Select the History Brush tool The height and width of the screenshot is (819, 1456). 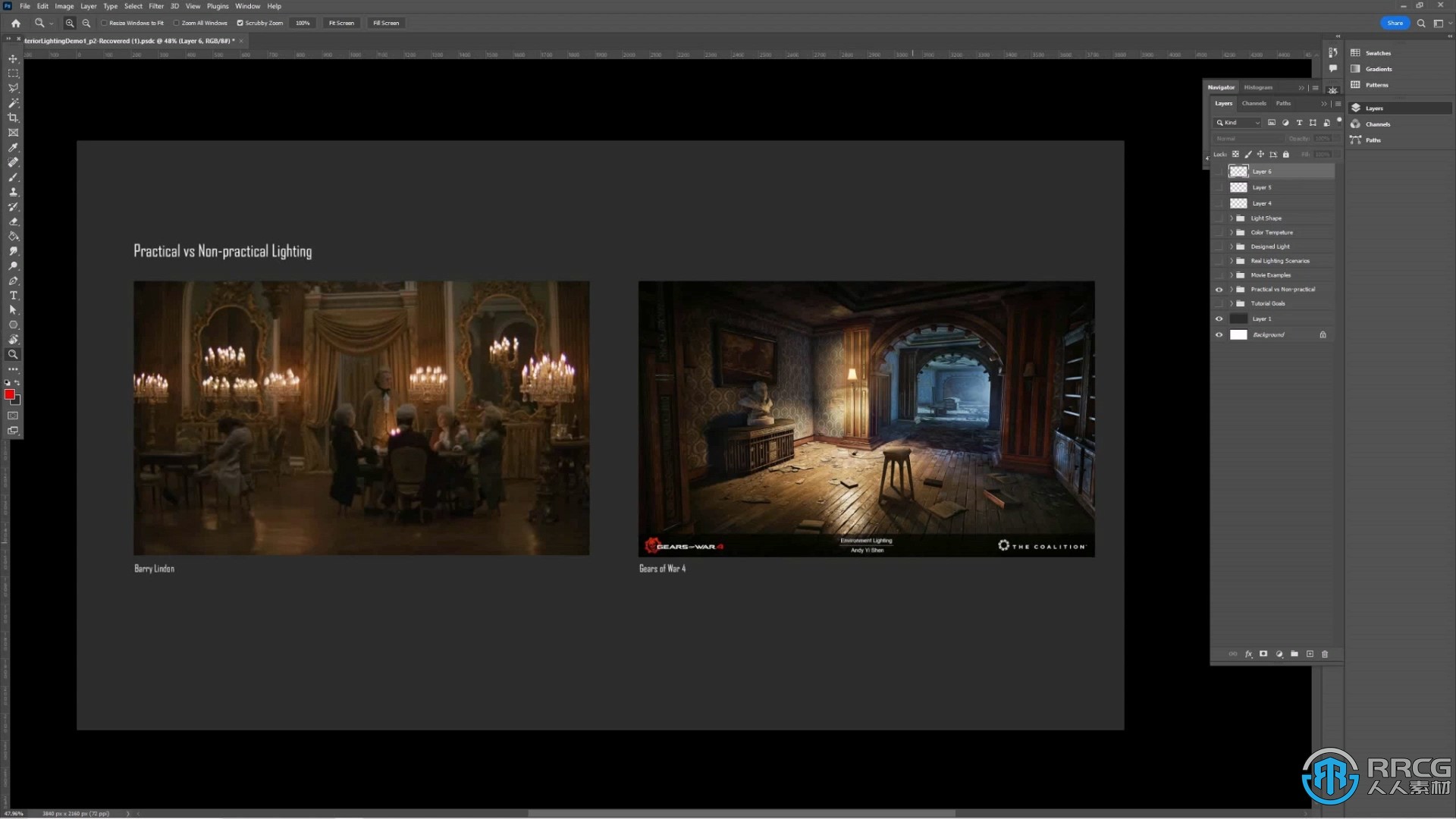tap(13, 206)
